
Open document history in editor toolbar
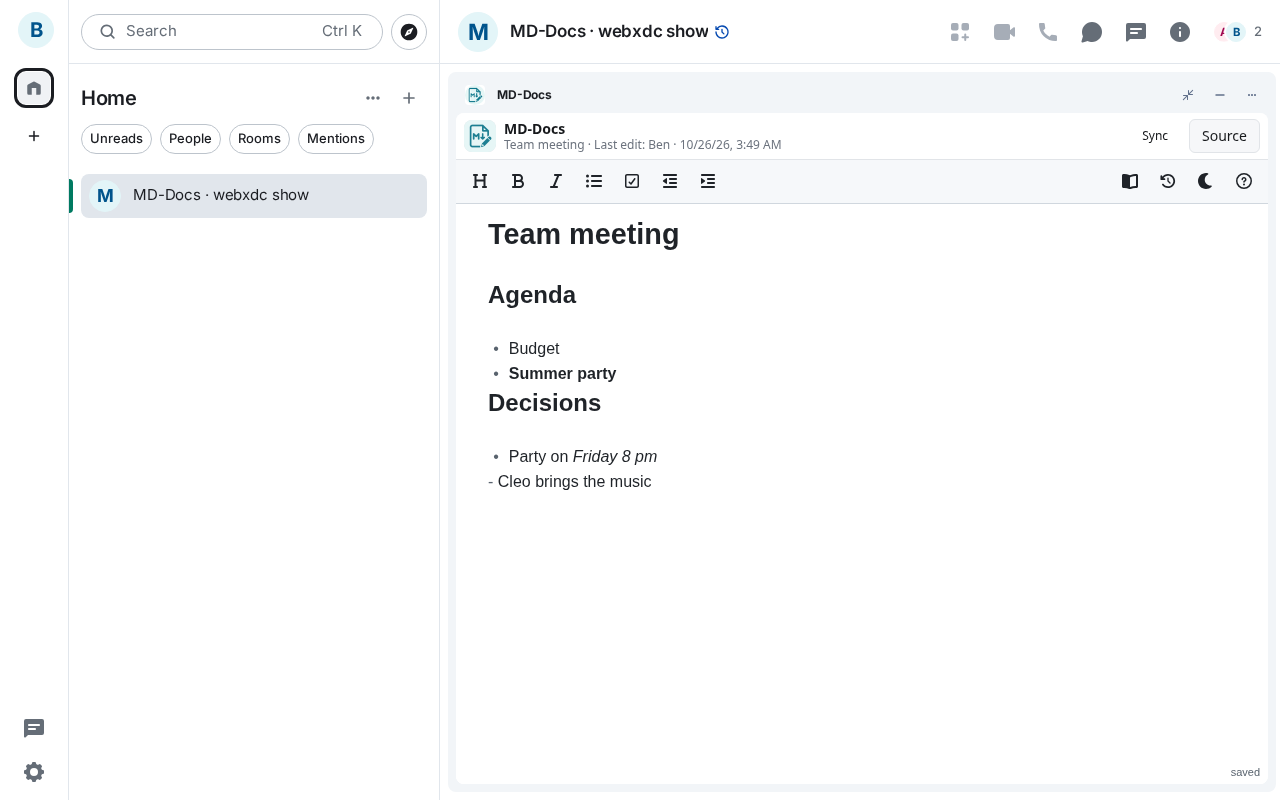[x=1168, y=181]
